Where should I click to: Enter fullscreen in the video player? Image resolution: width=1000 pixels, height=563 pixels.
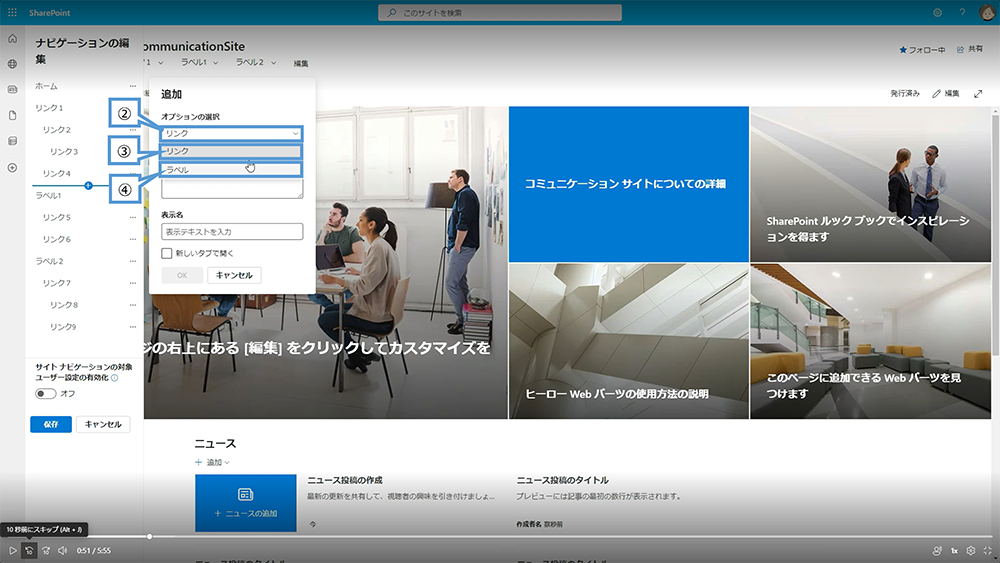(x=987, y=550)
